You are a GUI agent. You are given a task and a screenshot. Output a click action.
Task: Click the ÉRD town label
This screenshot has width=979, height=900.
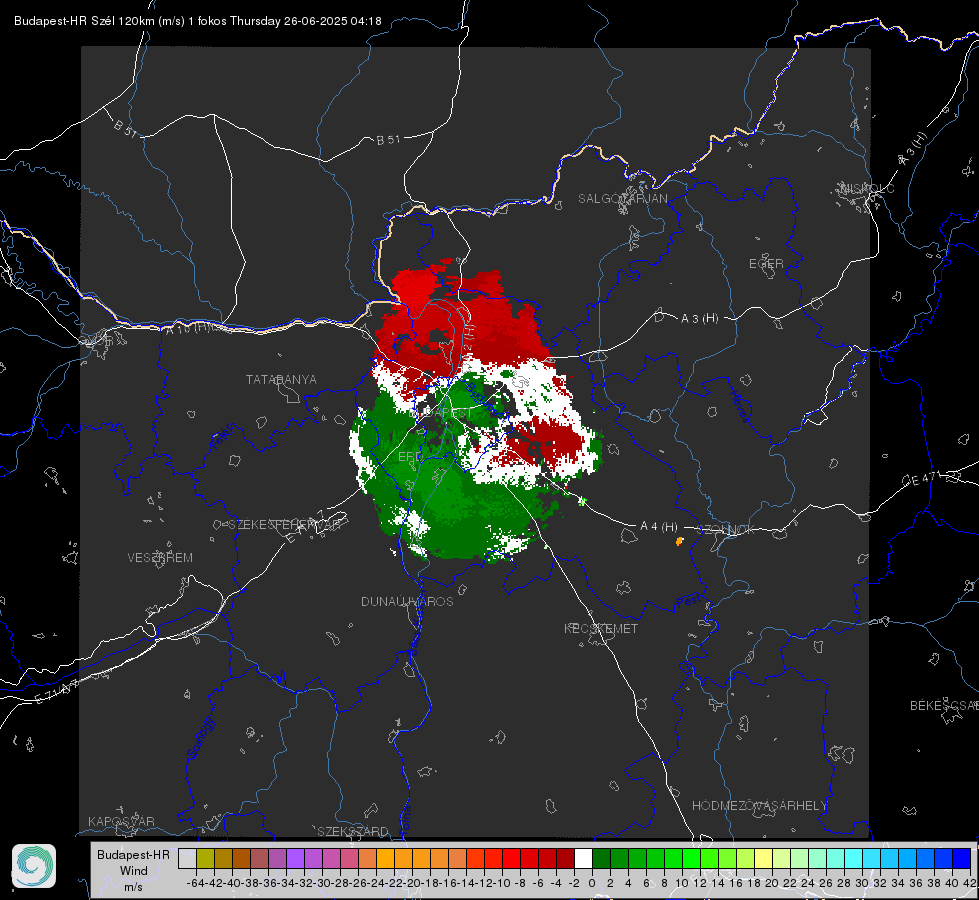[410, 457]
